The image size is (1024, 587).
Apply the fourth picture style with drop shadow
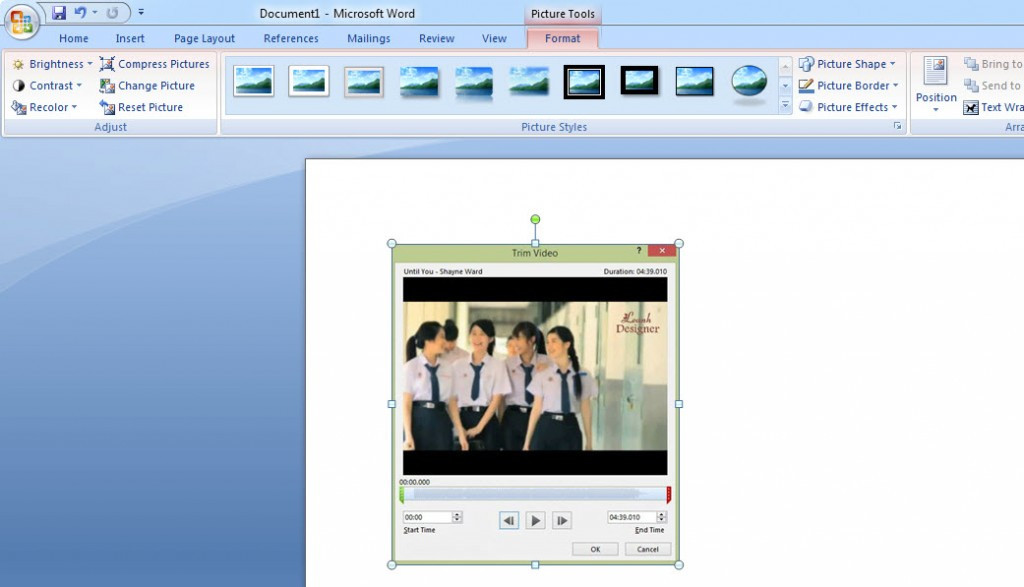point(419,82)
